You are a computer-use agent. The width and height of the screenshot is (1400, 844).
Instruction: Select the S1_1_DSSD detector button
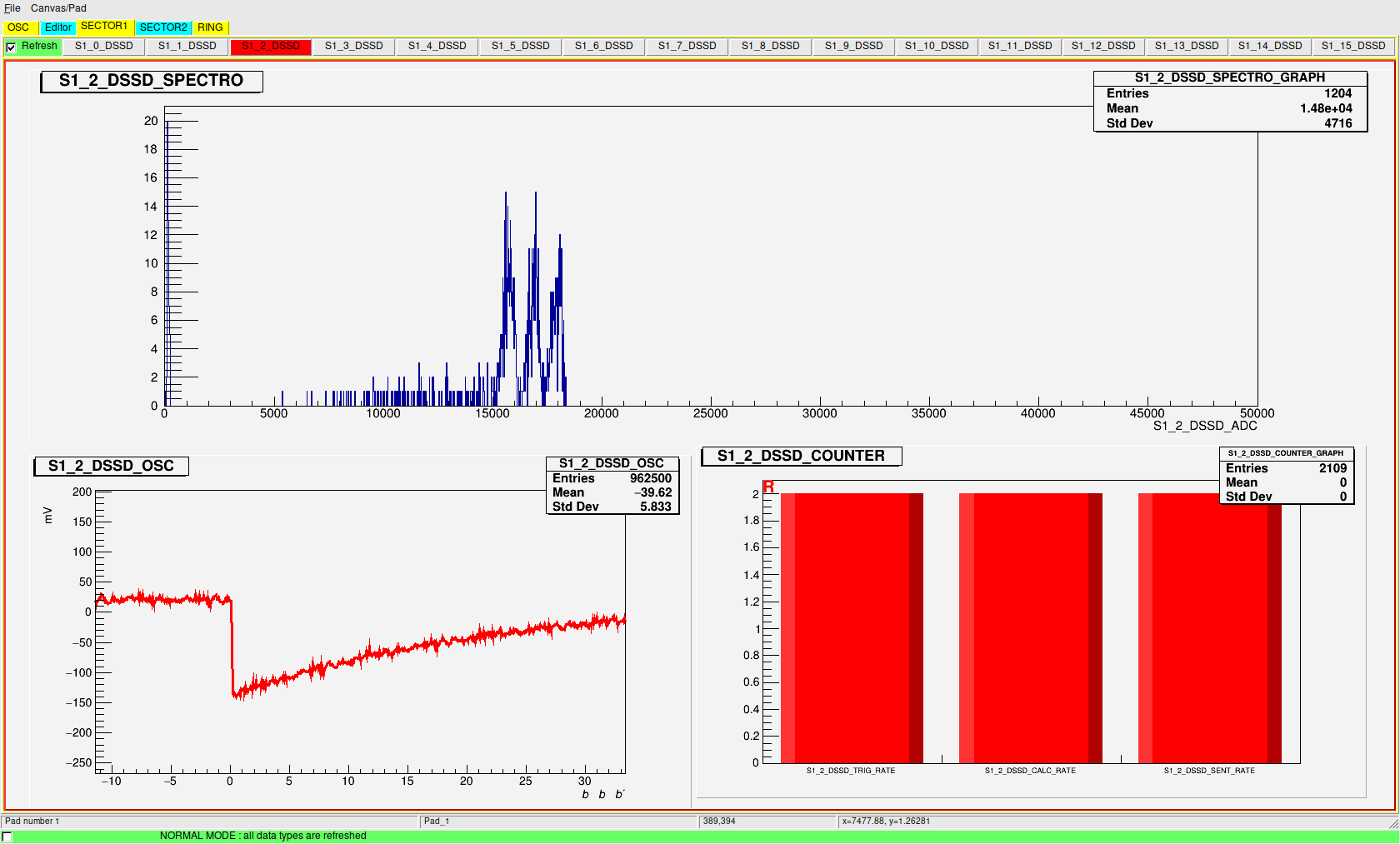point(187,46)
